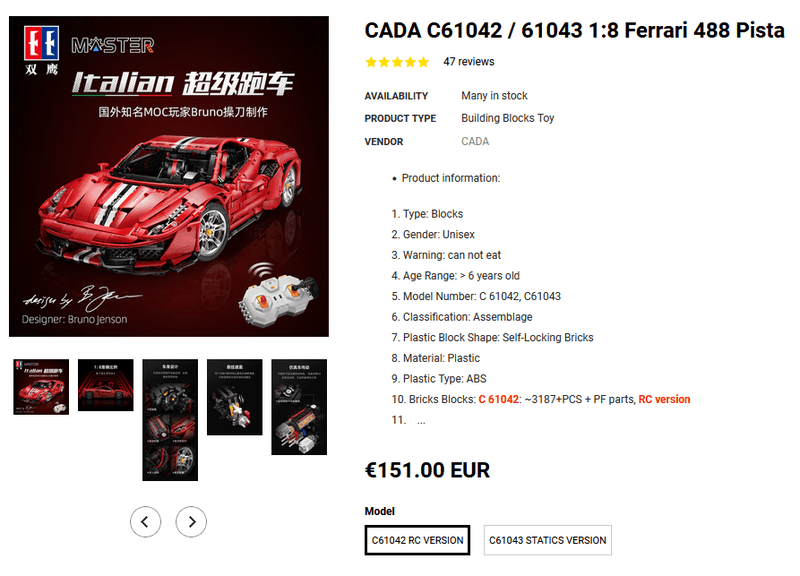Open the 47 reviews link
800x576 pixels.
point(468,62)
